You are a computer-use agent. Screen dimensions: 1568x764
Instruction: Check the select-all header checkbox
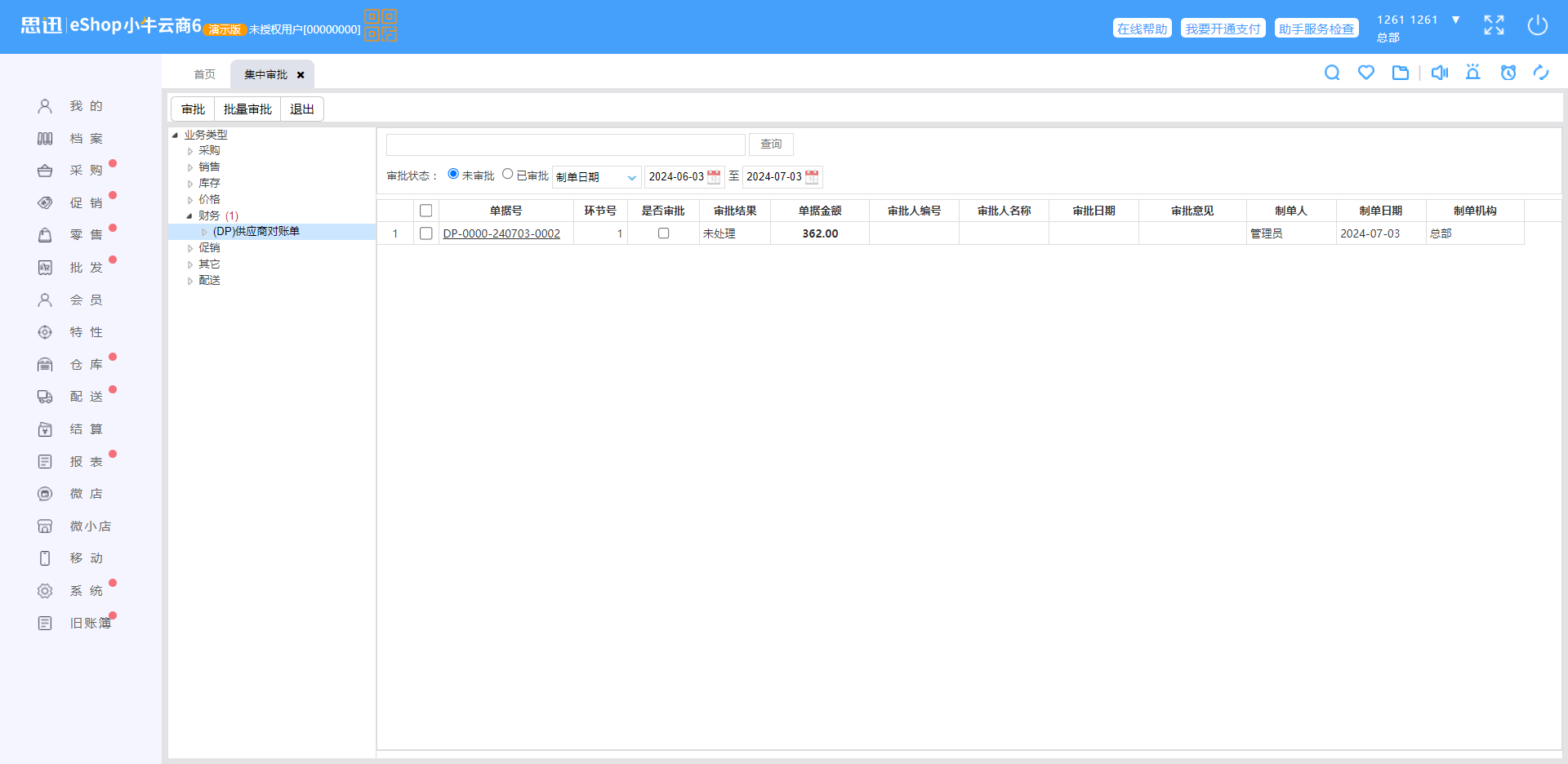tap(425, 211)
